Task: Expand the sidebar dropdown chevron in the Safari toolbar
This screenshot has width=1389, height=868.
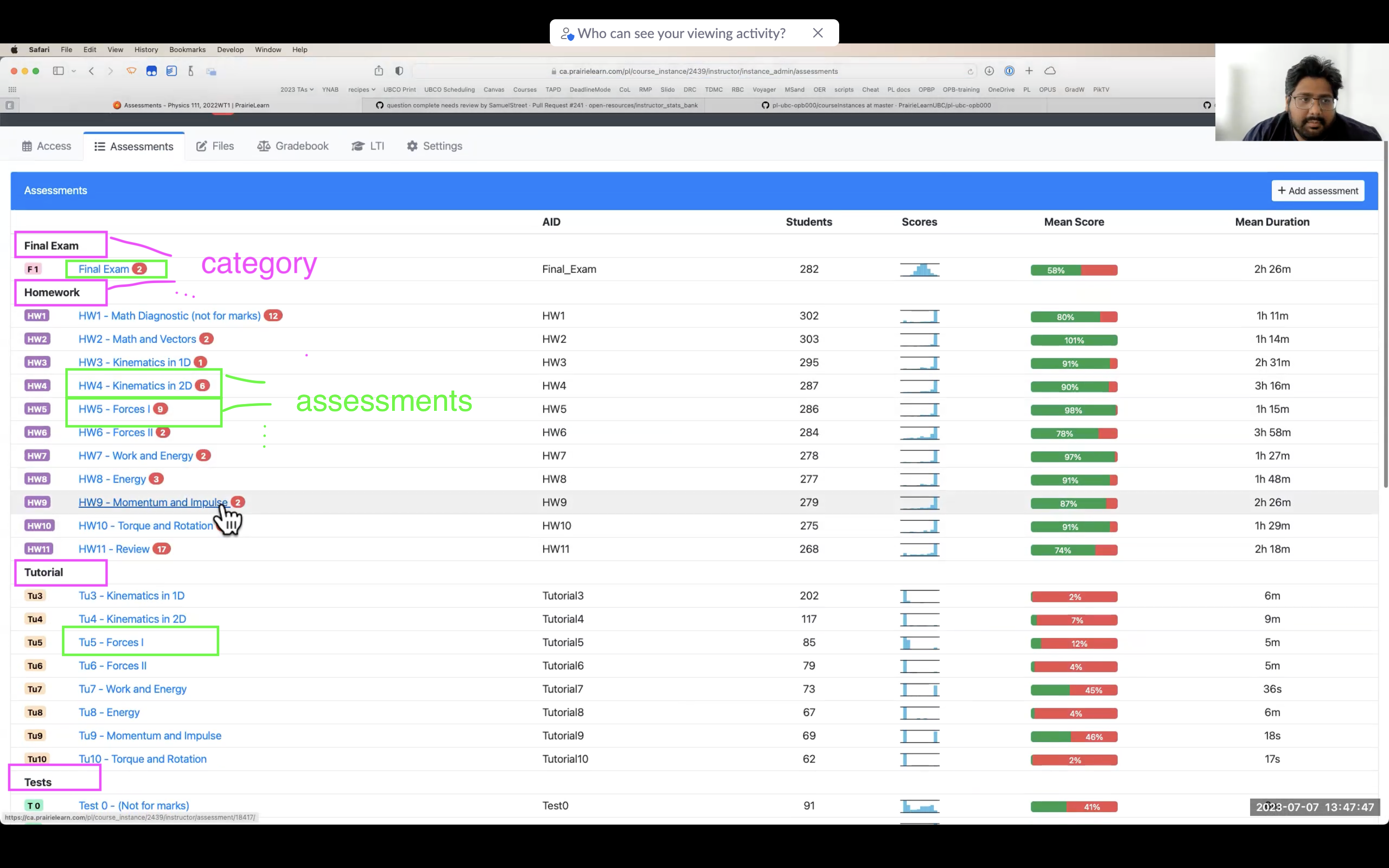Action: click(73, 71)
